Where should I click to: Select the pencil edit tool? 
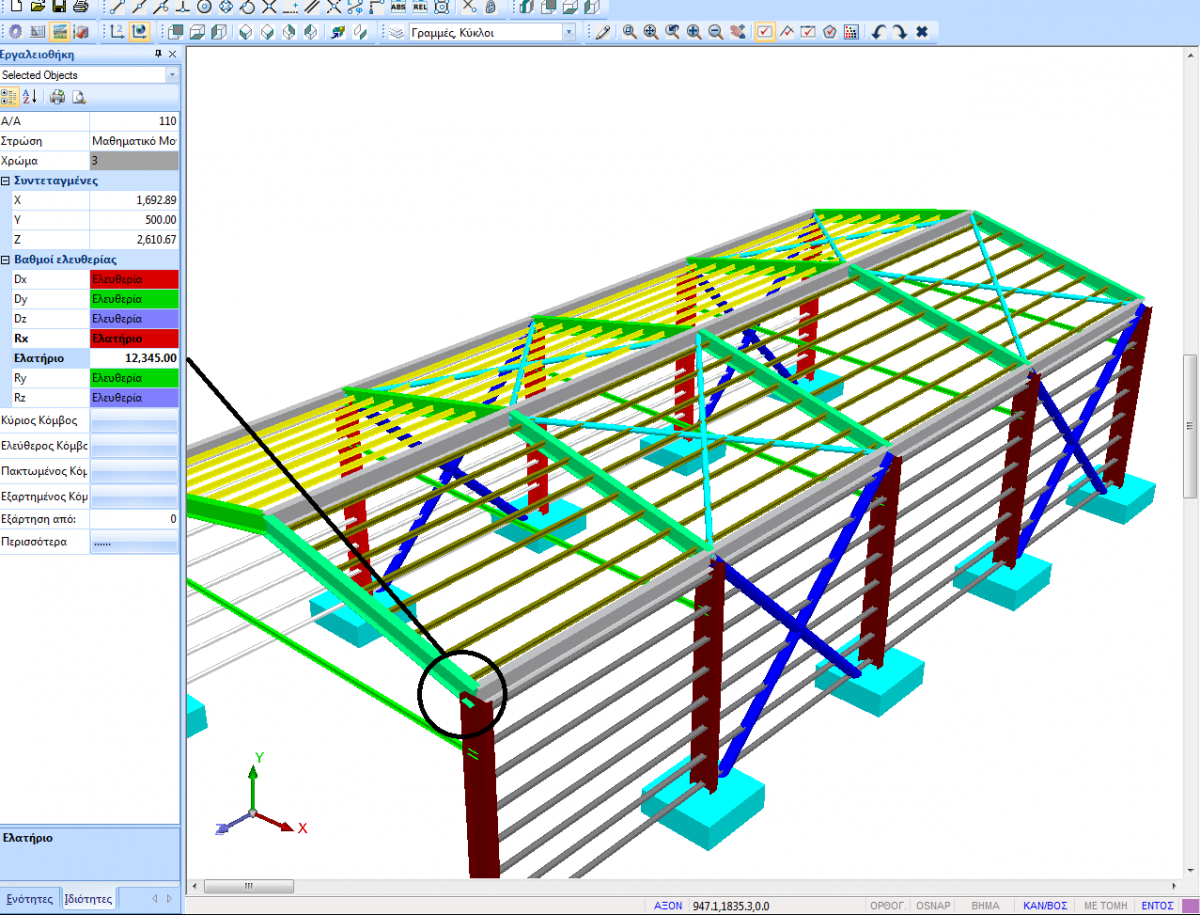[602, 32]
